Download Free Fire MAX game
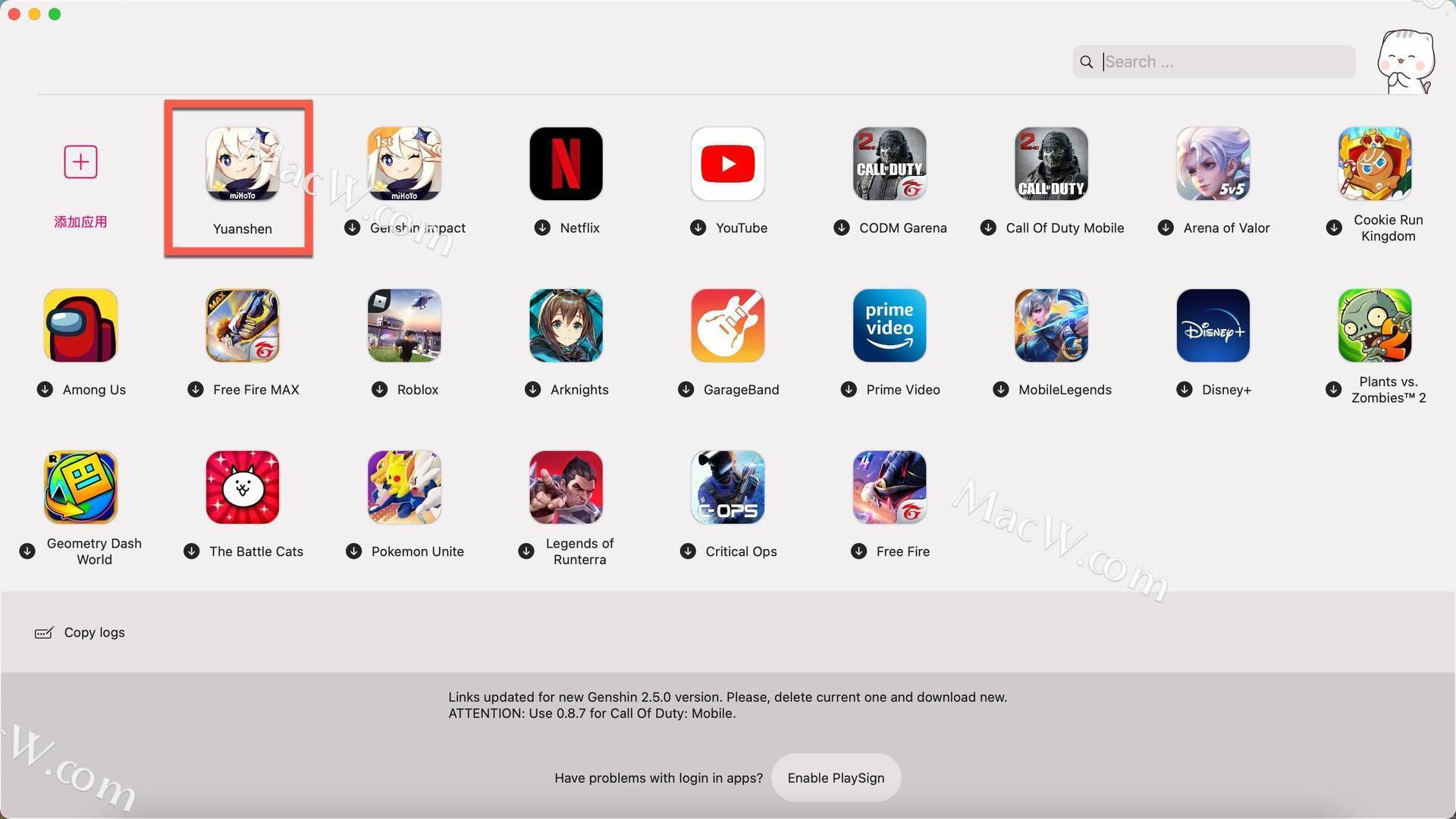This screenshot has width=1456, height=819. (195, 390)
